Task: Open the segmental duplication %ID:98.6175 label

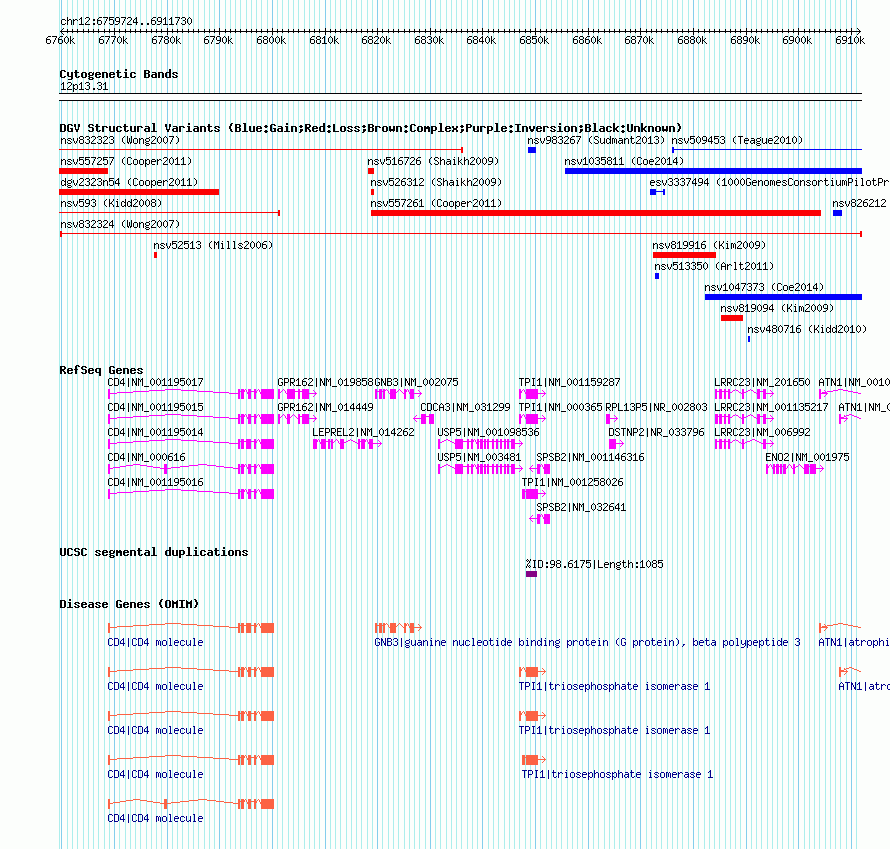Action: click(x=594, y=564)
